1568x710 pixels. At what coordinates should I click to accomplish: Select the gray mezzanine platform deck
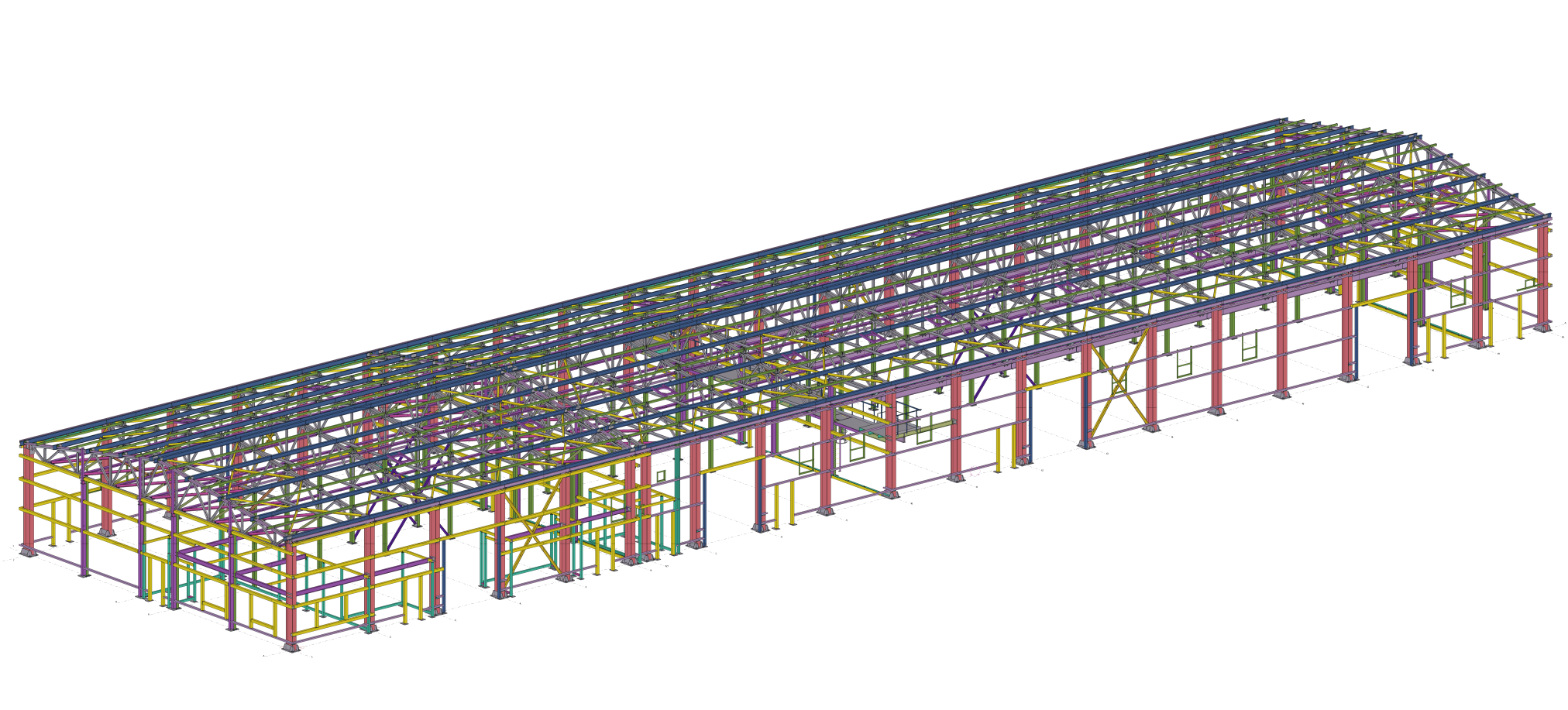(860, 424)
